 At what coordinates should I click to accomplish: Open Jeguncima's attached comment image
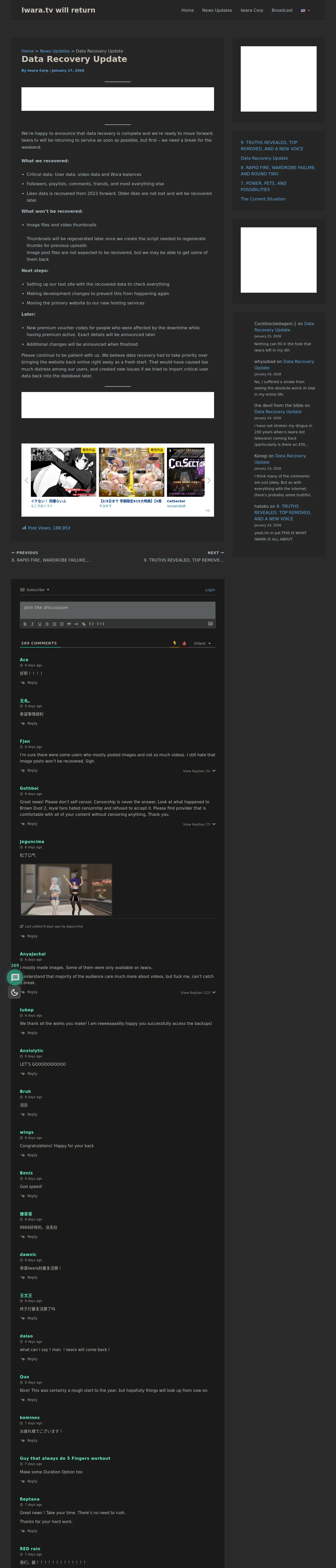[x=66, y=890]
